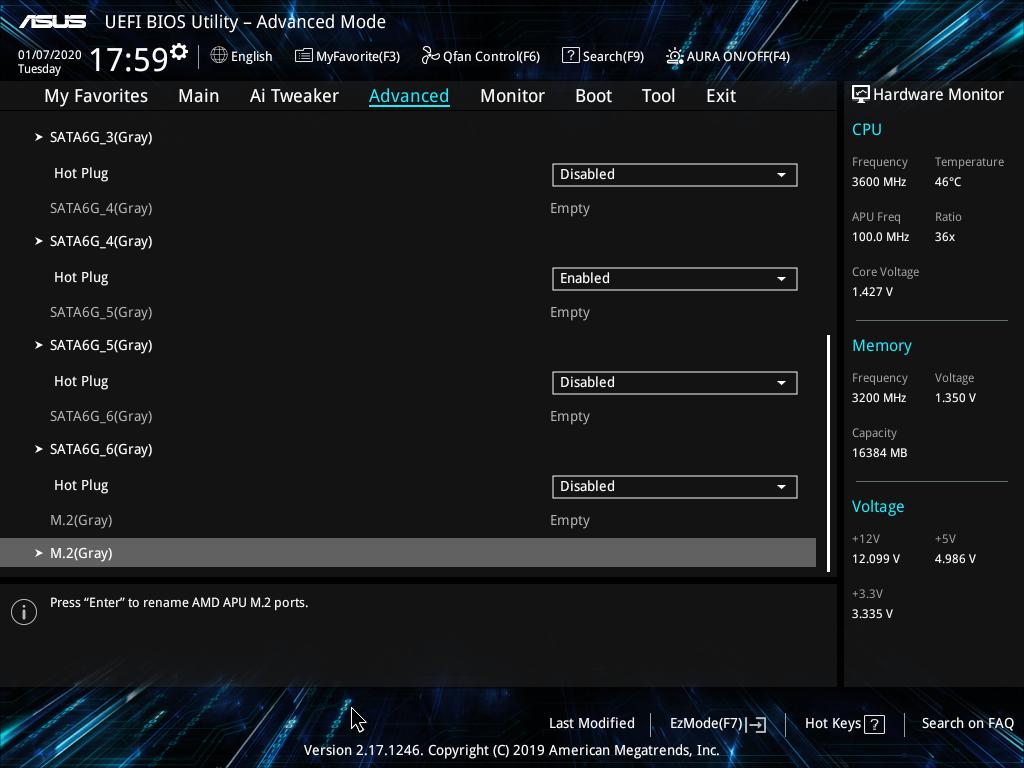Switch to EzMode(F7)
The height and width of the screenshot is (768, 1024).
click(718, 724)
